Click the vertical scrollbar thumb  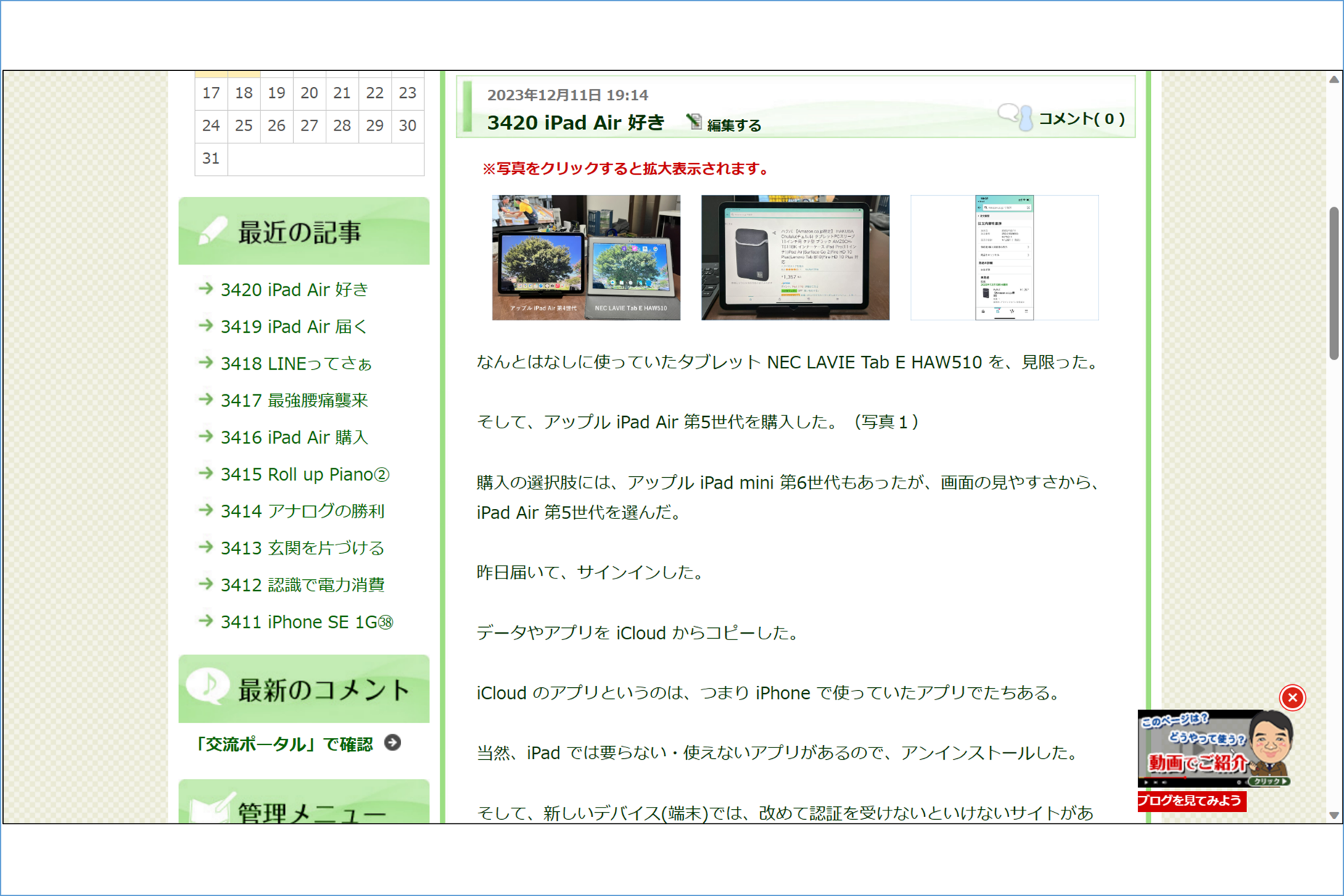pos(1334,283)
